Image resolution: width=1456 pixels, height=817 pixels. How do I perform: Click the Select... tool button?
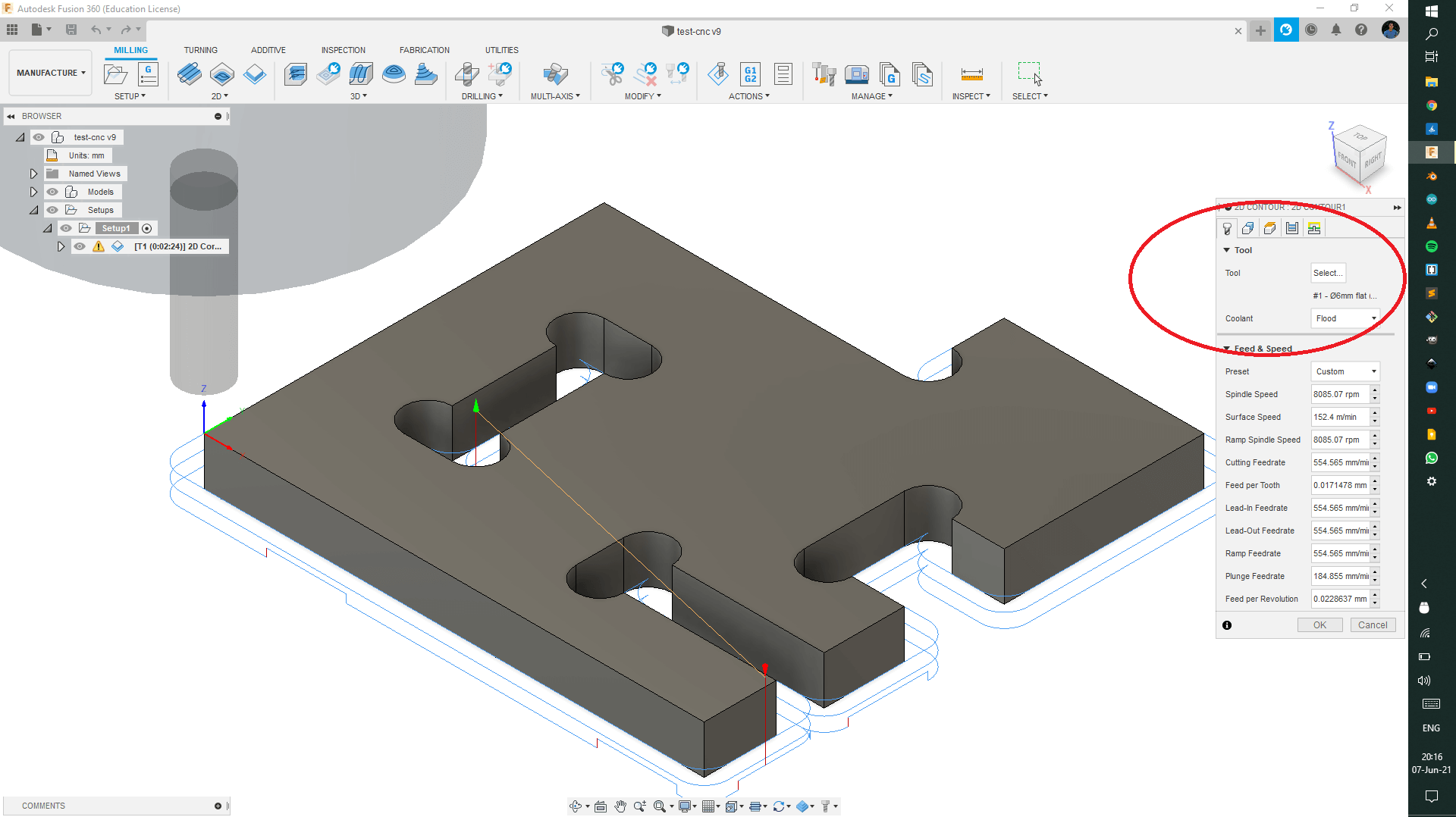click(1328, 273)
